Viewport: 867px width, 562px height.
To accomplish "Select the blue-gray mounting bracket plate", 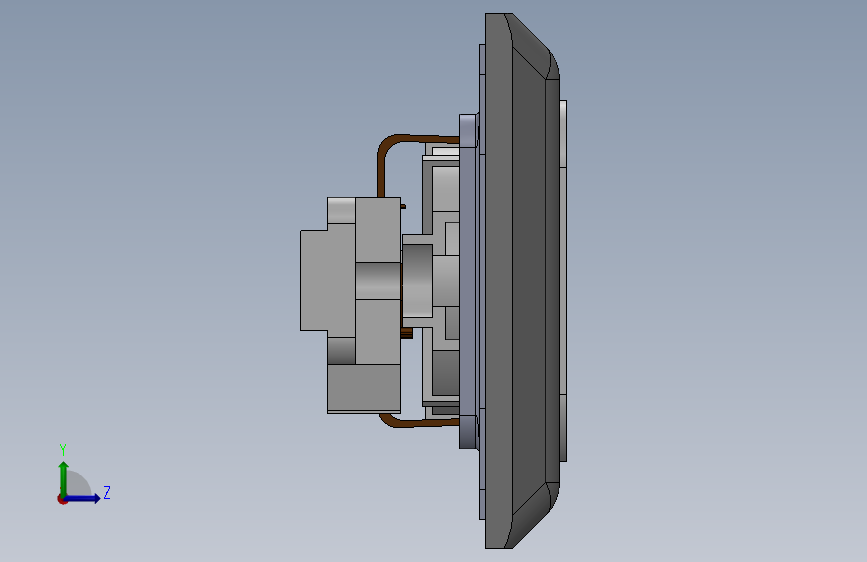I will click(x=468, y=281).
